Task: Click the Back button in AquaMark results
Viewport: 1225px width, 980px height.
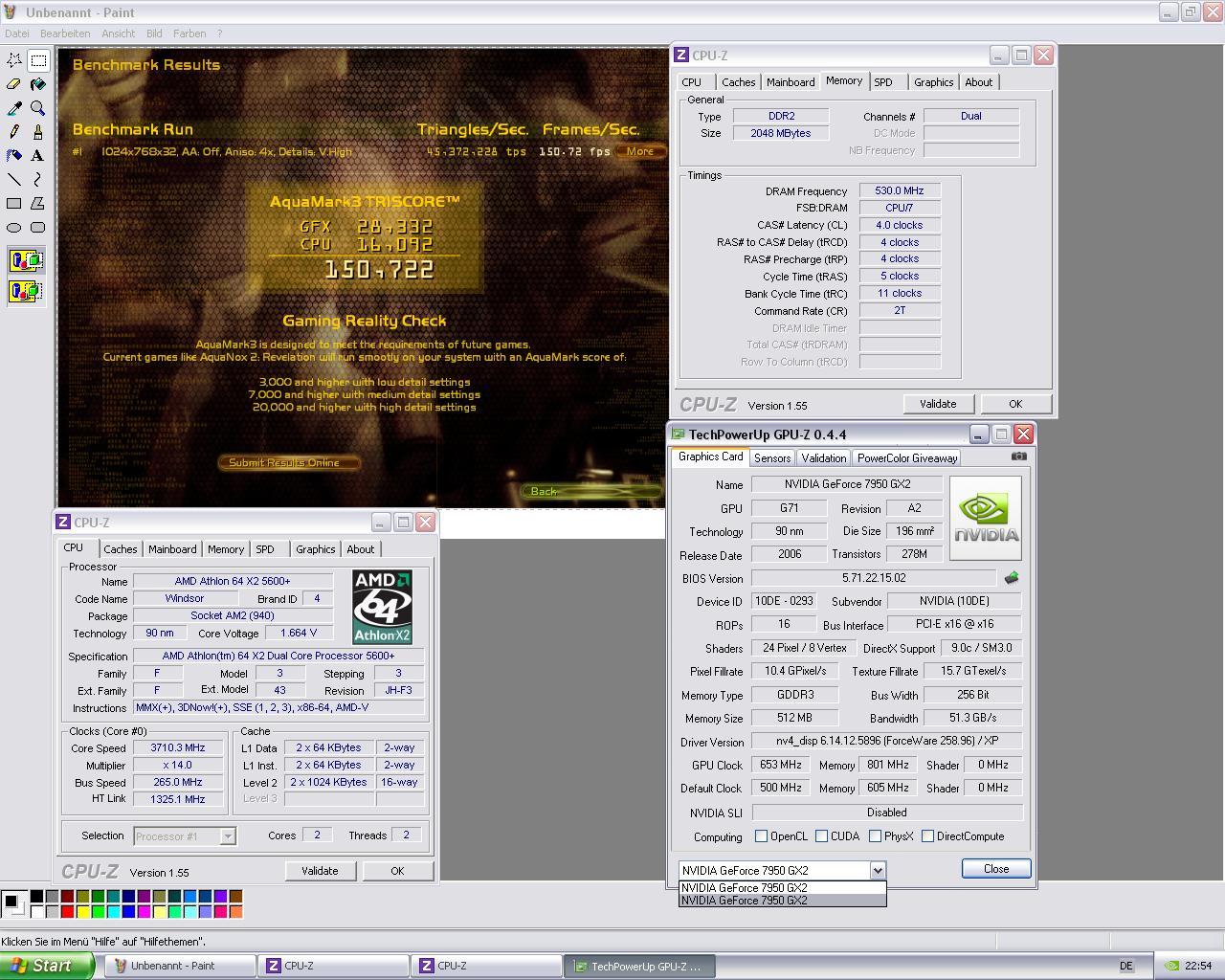Action: tap(591, 491)
